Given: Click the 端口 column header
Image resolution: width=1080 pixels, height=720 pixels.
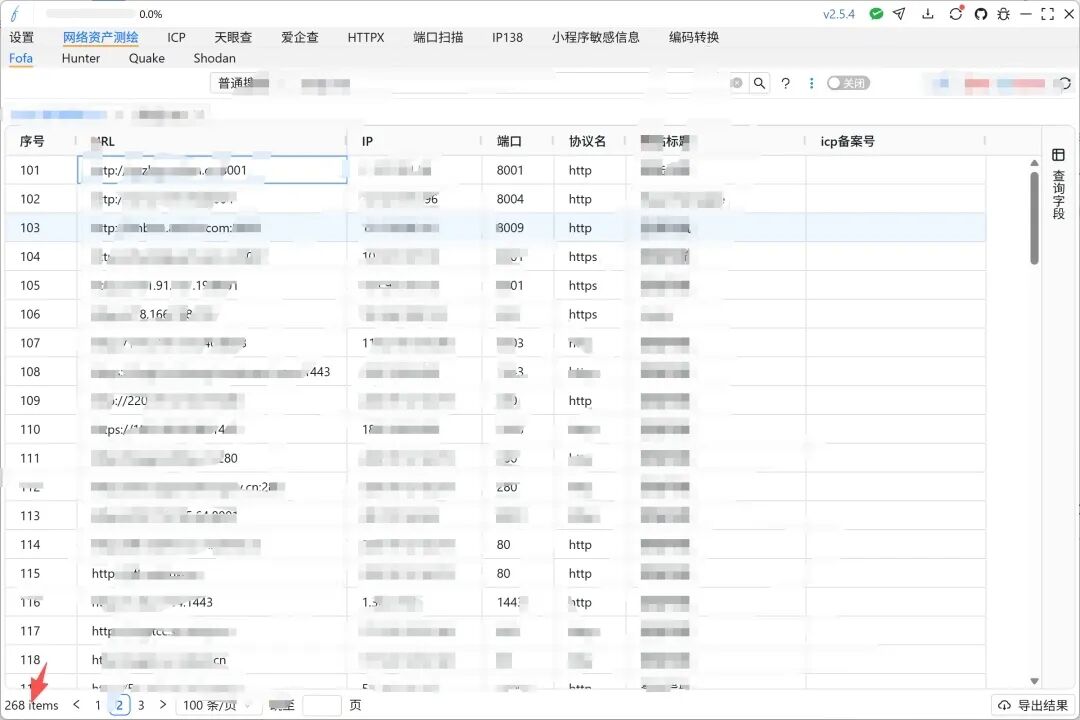Looking at the screenshot, I should pyautogui.click(x=509, y=141).
